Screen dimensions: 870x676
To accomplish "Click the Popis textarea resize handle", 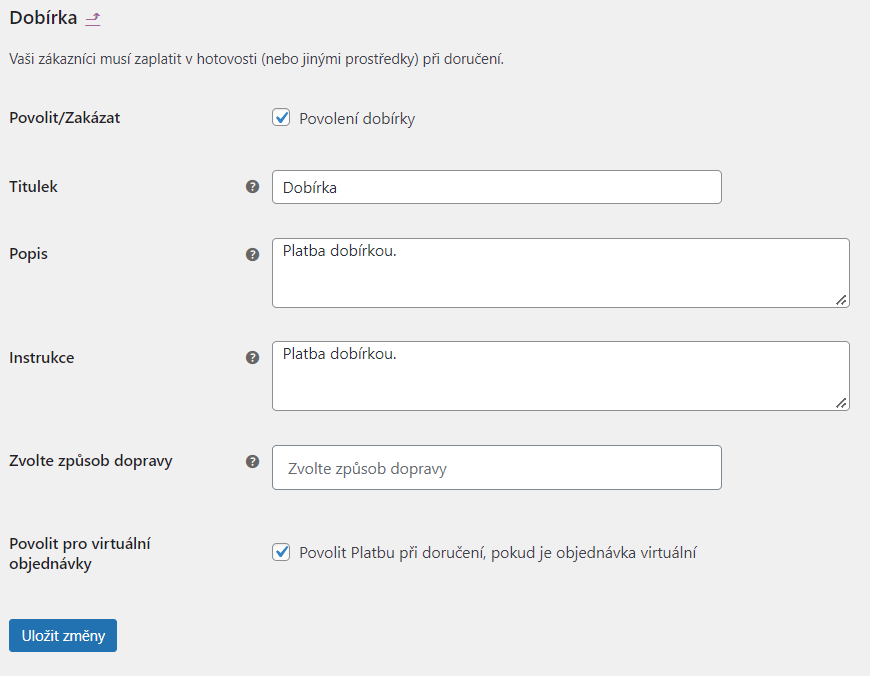I will [841, 299].
